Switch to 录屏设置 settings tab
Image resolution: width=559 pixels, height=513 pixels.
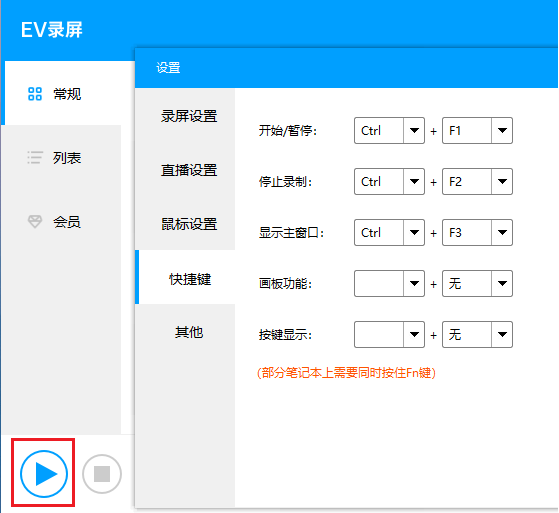pos(185,116)
